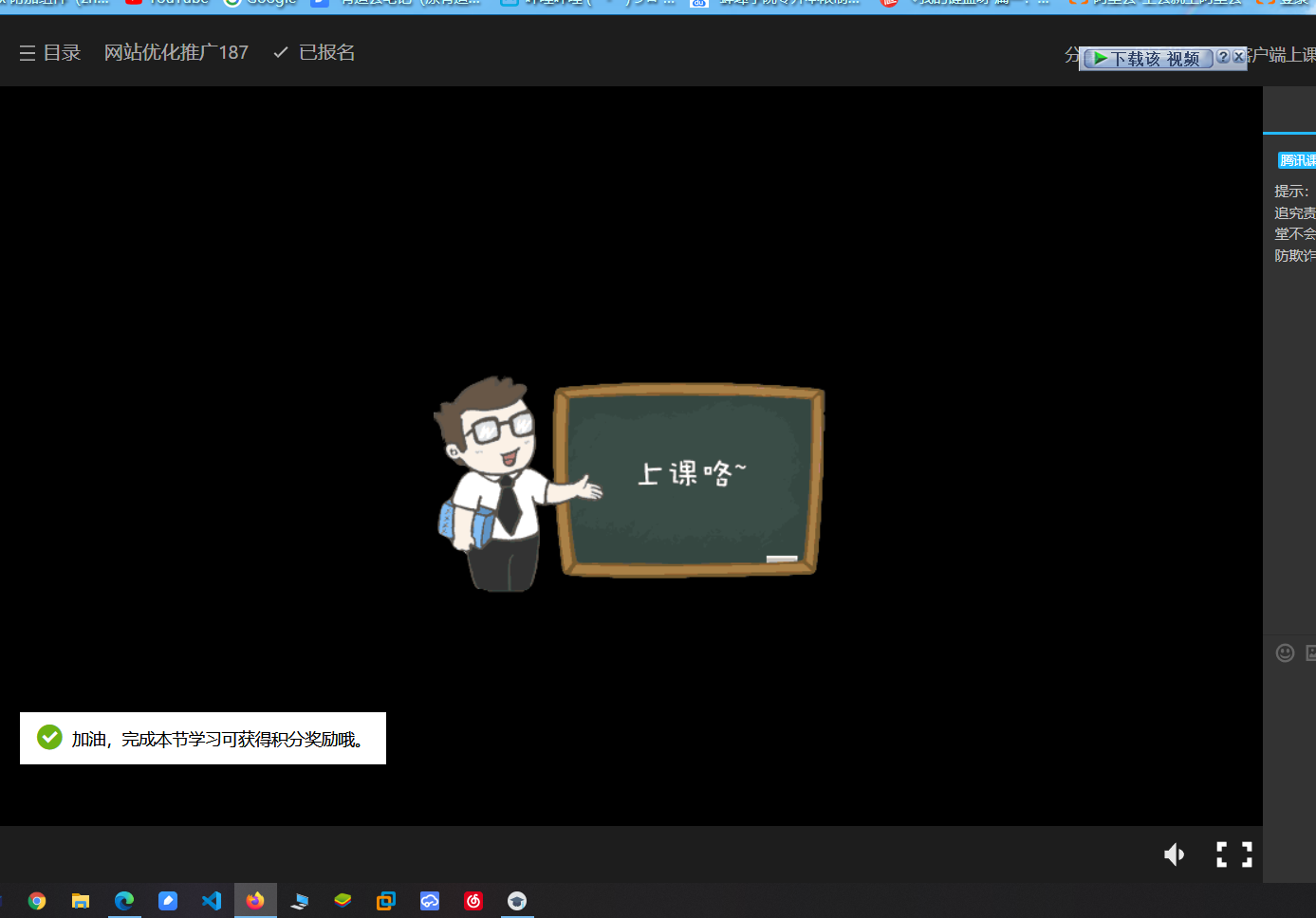Open the graduation cap classroom app in taskbar
The image size is (1316, 918).
tap(517, 901)
